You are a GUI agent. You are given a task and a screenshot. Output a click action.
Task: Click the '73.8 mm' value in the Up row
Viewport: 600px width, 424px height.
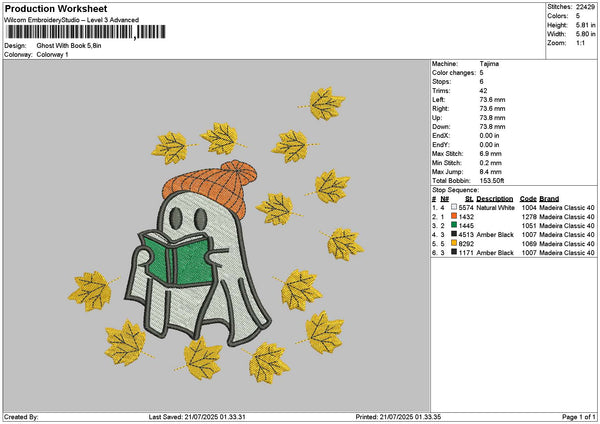click(x=492, y=118)
